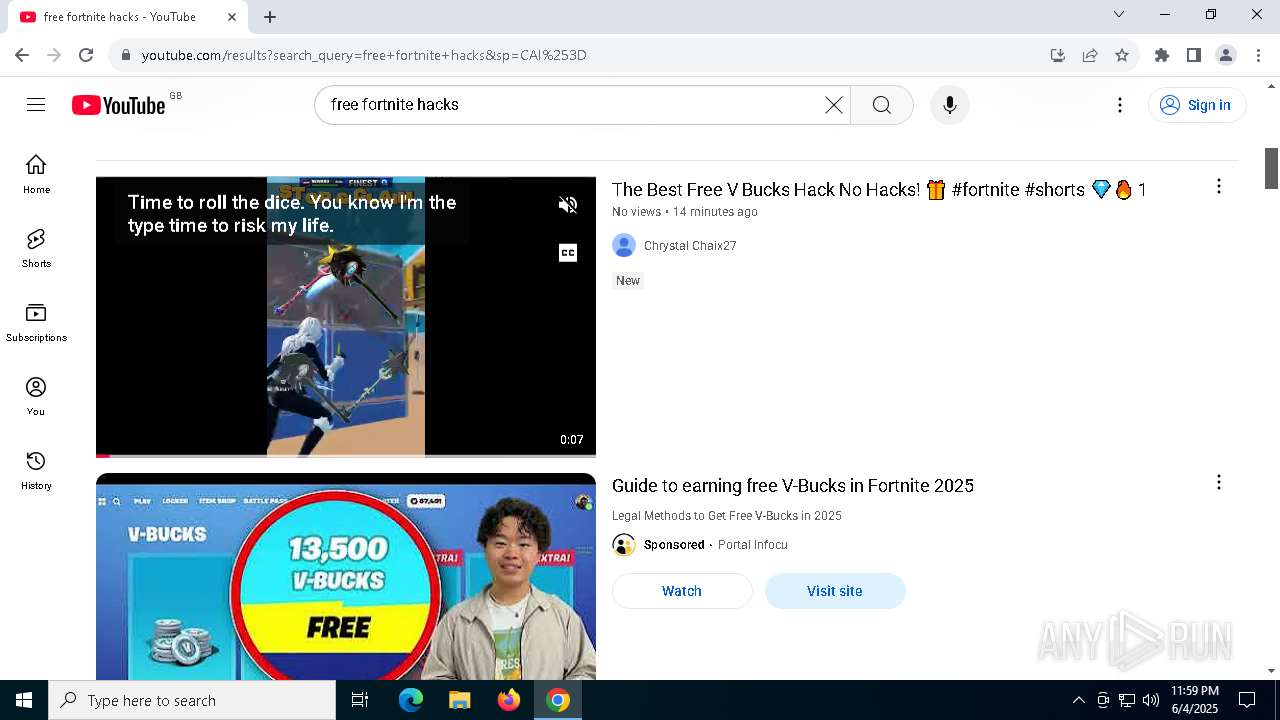The width and height of the screenshot is (1280, 720).
Task: Open File Explorer from taskbar
Action: (x=460, y=700)
